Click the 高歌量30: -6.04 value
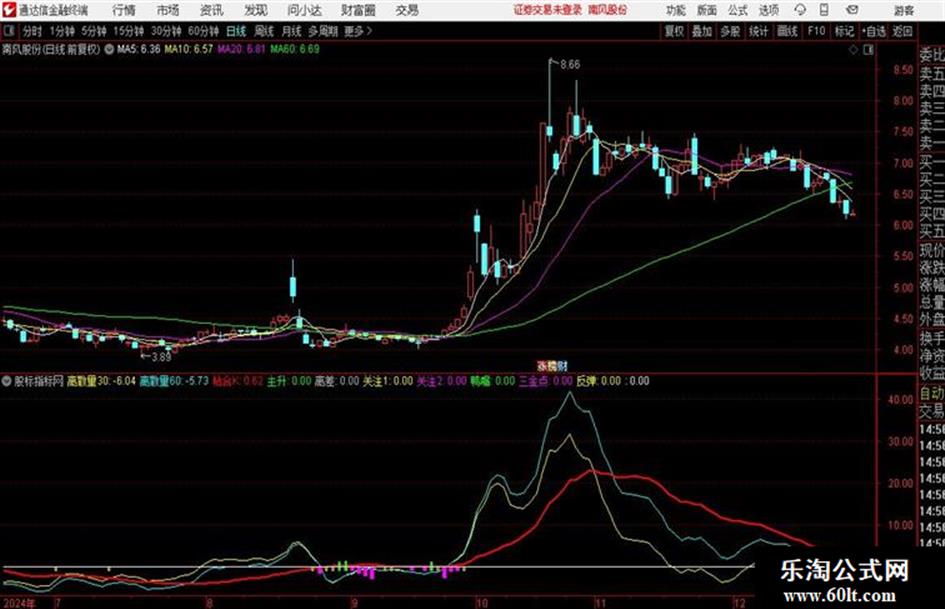Screen dimensions: 945x609 101,381
